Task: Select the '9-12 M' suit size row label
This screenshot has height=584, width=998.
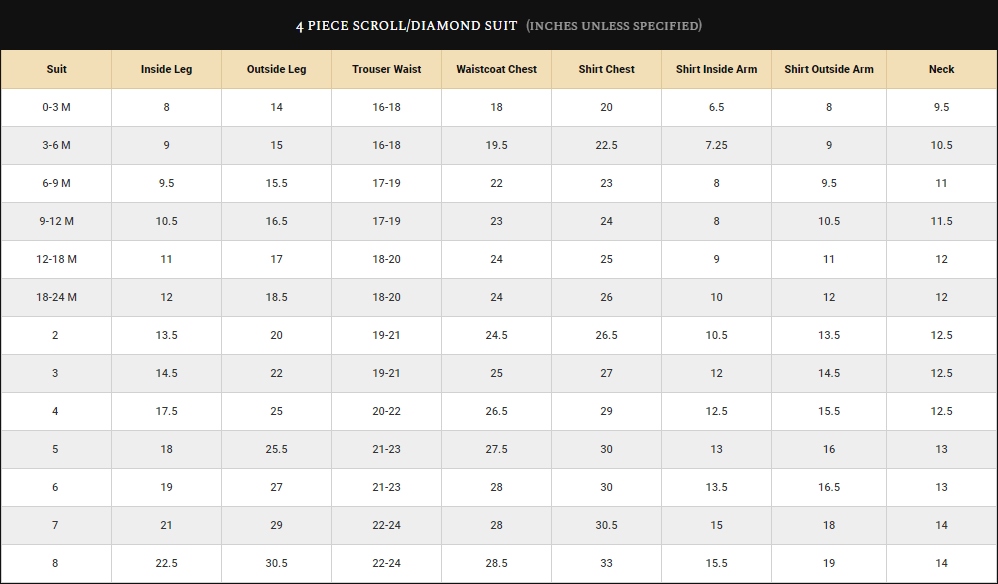Action: [56, 222]
